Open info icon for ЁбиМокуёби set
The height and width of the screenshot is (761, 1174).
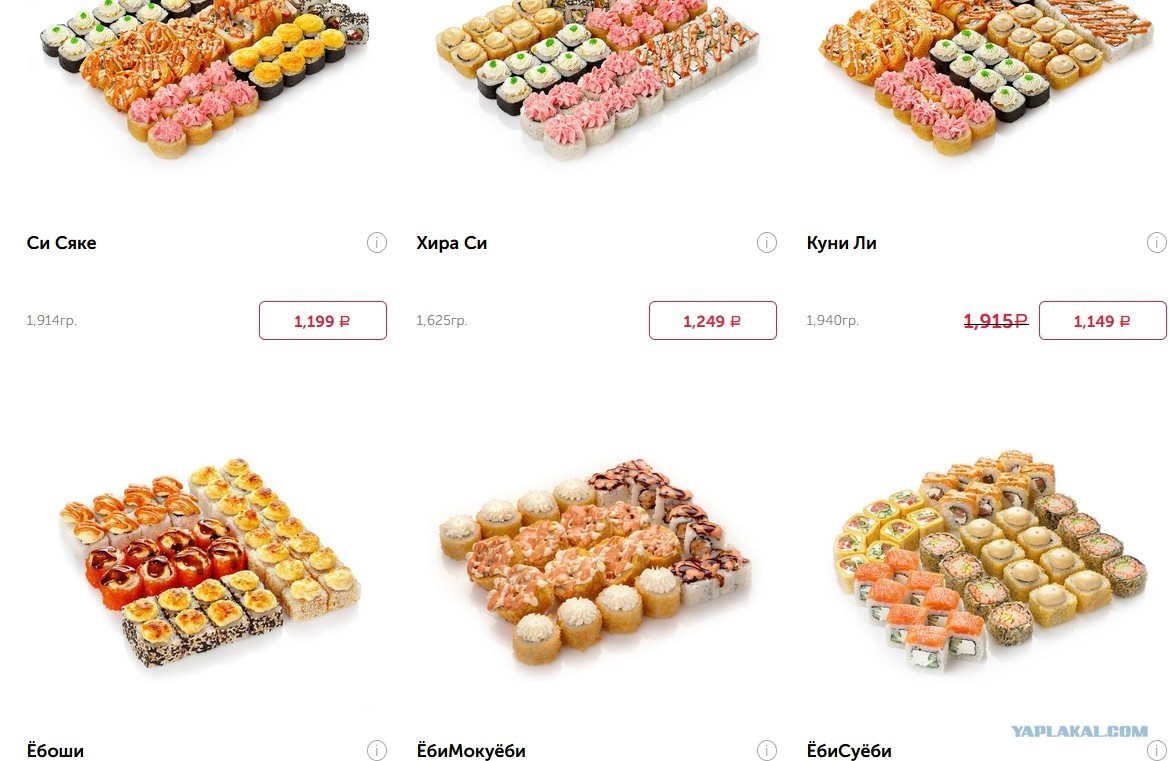(767, 751)
